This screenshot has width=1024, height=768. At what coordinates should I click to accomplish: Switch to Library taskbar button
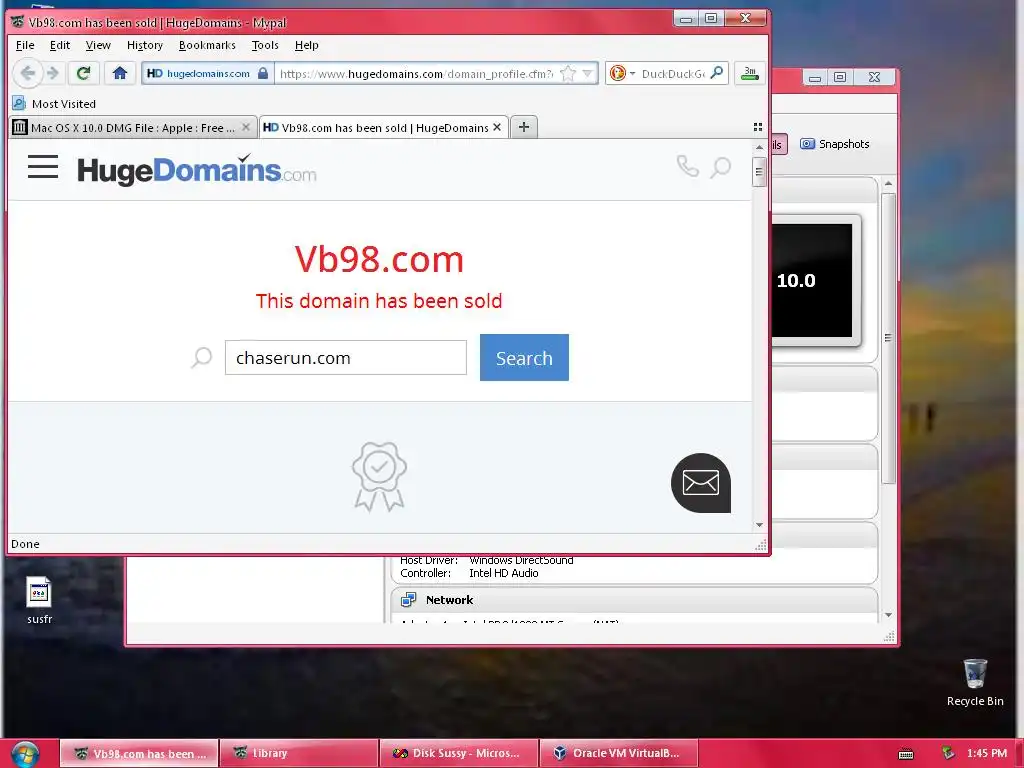299,753
